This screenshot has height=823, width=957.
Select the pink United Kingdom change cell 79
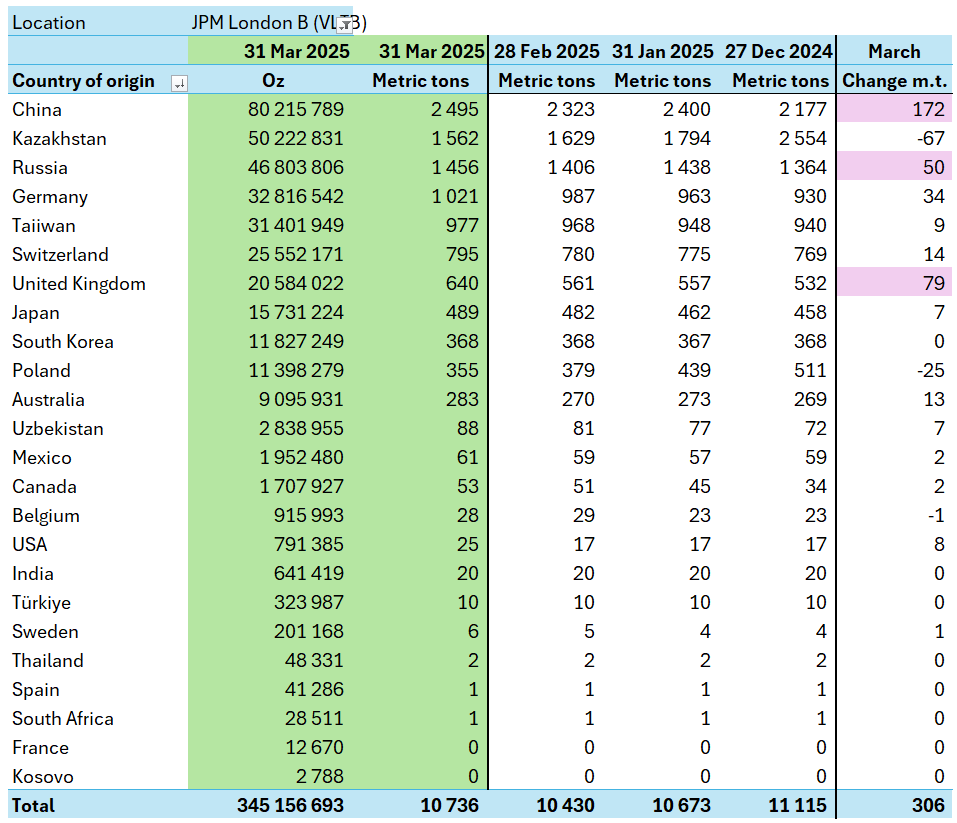point(894,284)
